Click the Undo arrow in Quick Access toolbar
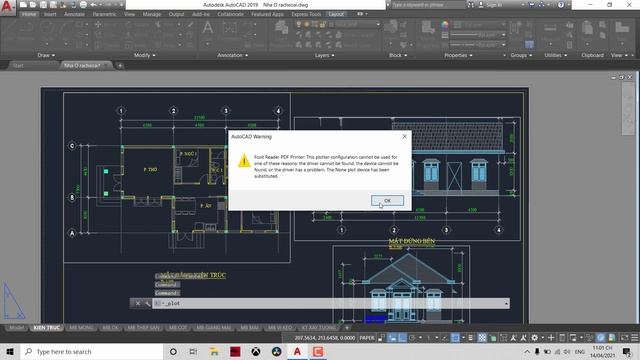Screen dimensions: 640x360 coord(93,5)
